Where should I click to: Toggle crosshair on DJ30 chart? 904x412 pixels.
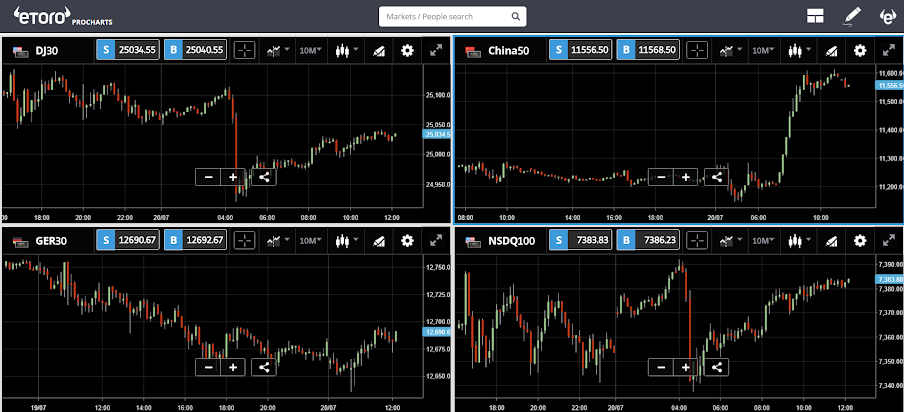click(244, 50)
